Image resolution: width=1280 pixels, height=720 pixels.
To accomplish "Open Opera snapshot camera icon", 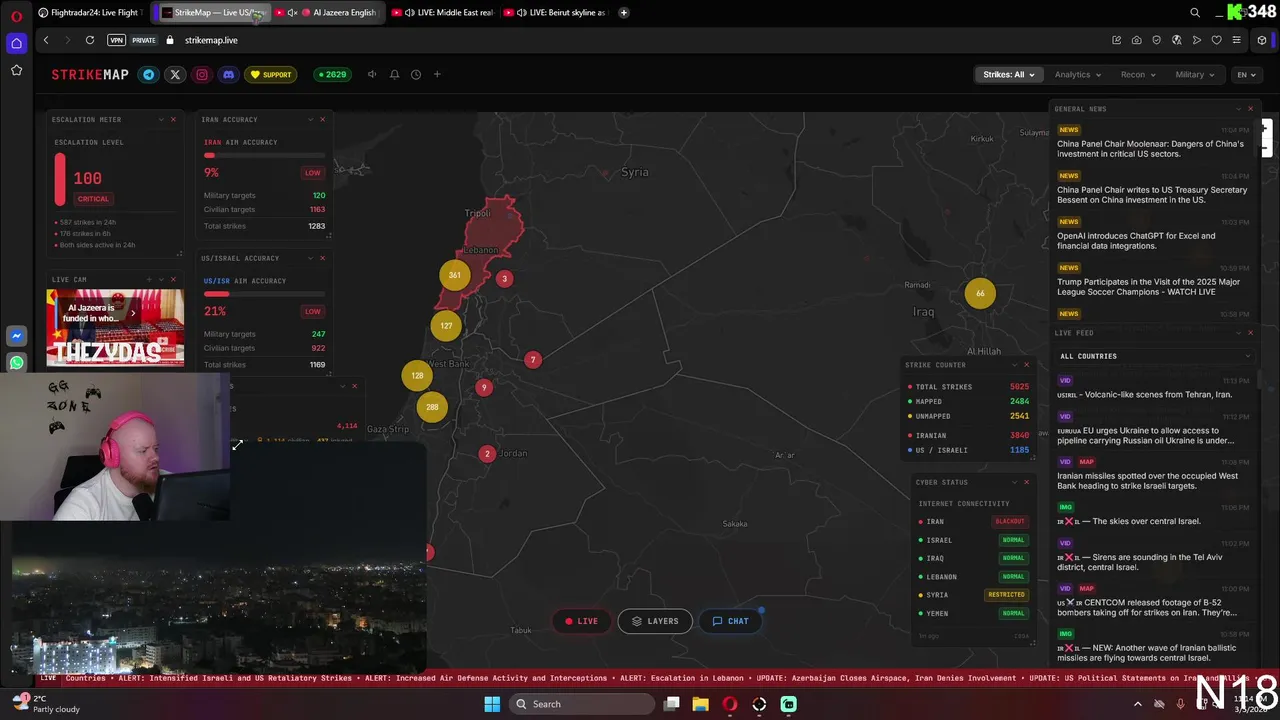I will 1137,40.
